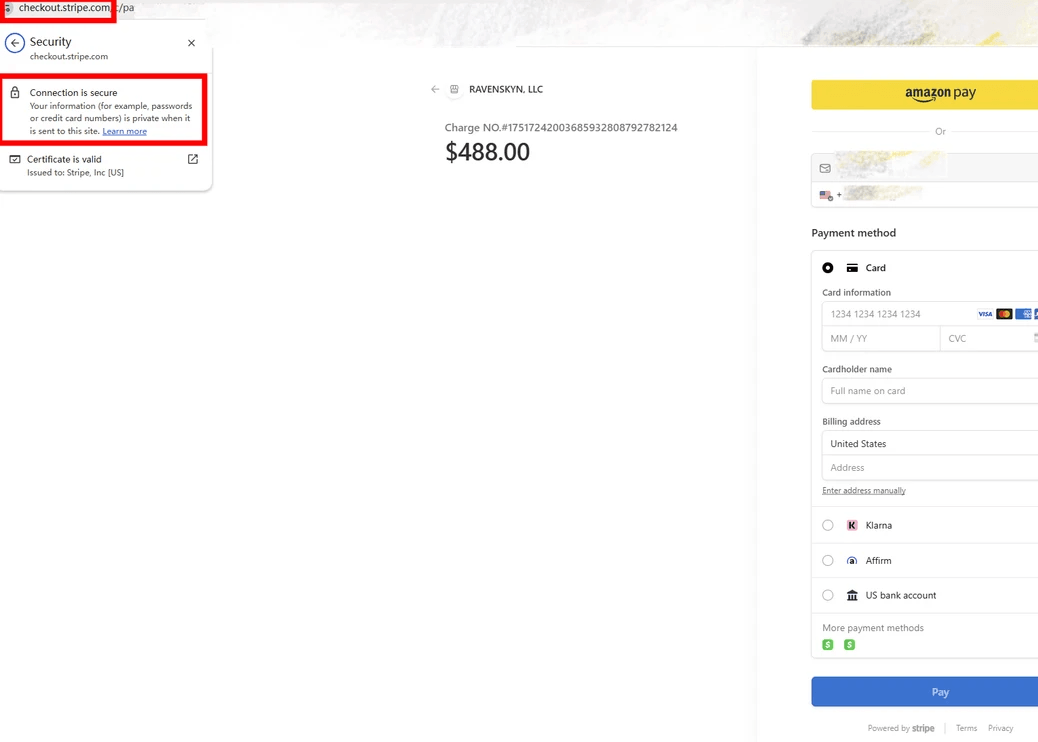Pay with the Amazon Pay button

[925, 94]
